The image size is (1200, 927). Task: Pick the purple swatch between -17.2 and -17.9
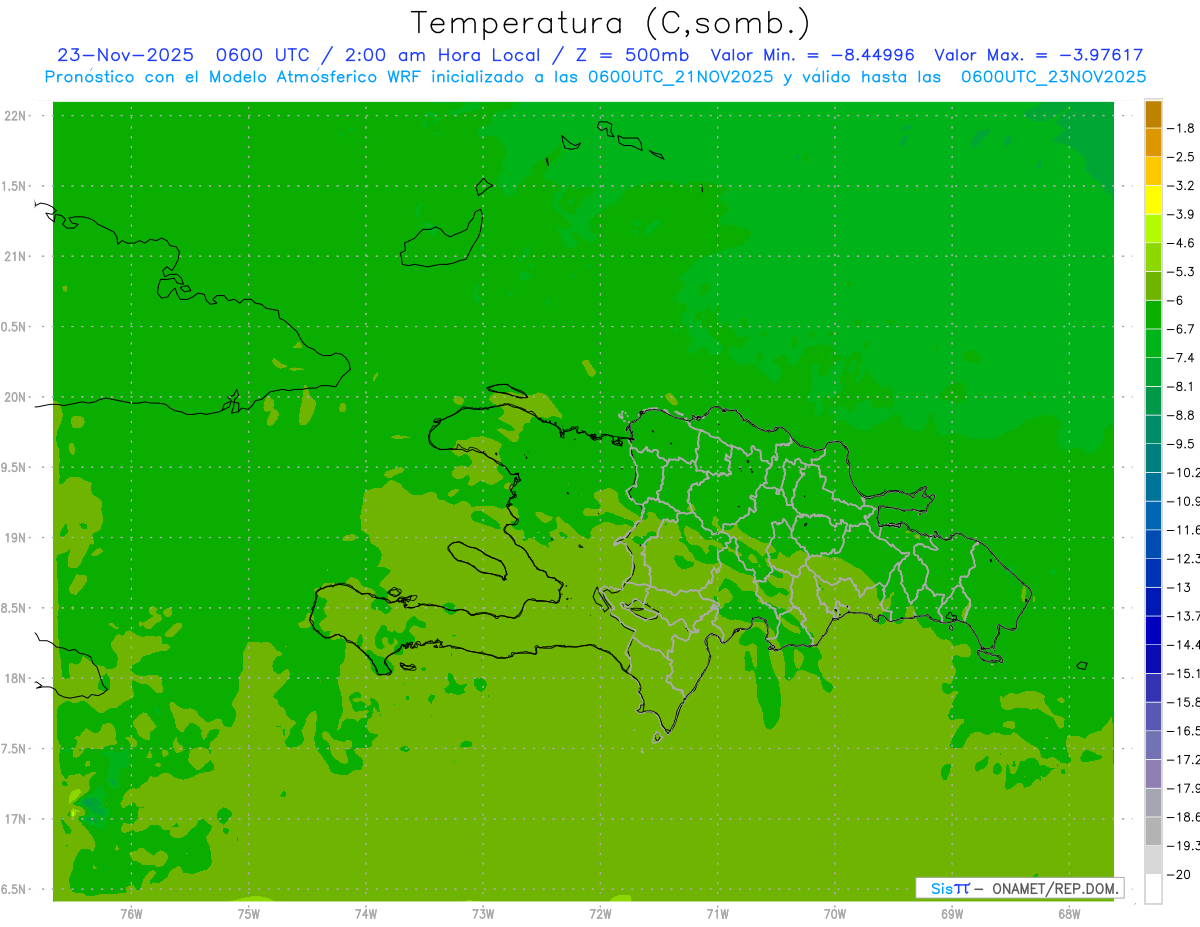tap(1154, 774)
